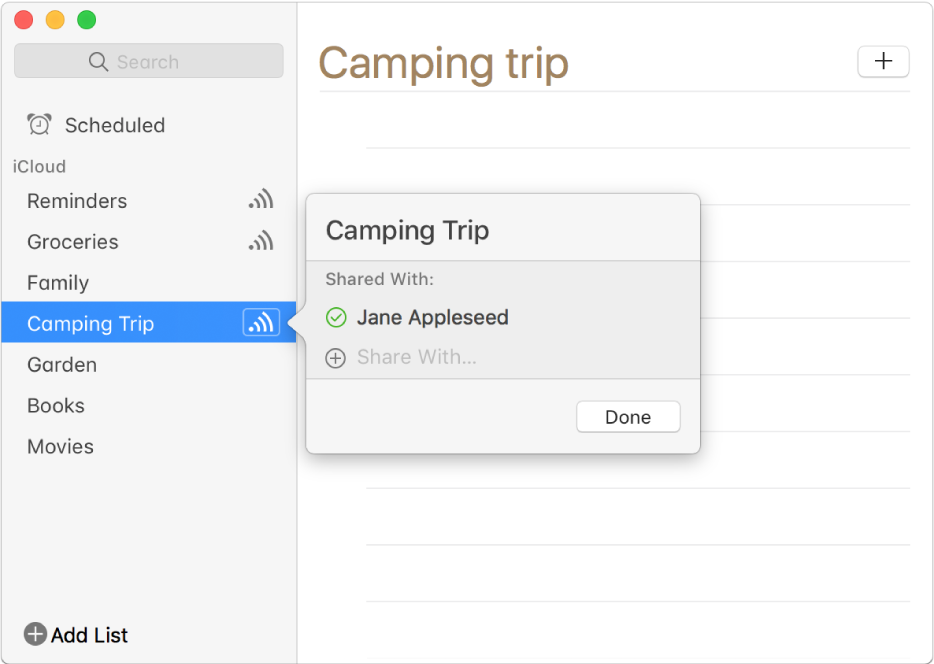Select the Family list
934x664 pixels.
[149, 282]
